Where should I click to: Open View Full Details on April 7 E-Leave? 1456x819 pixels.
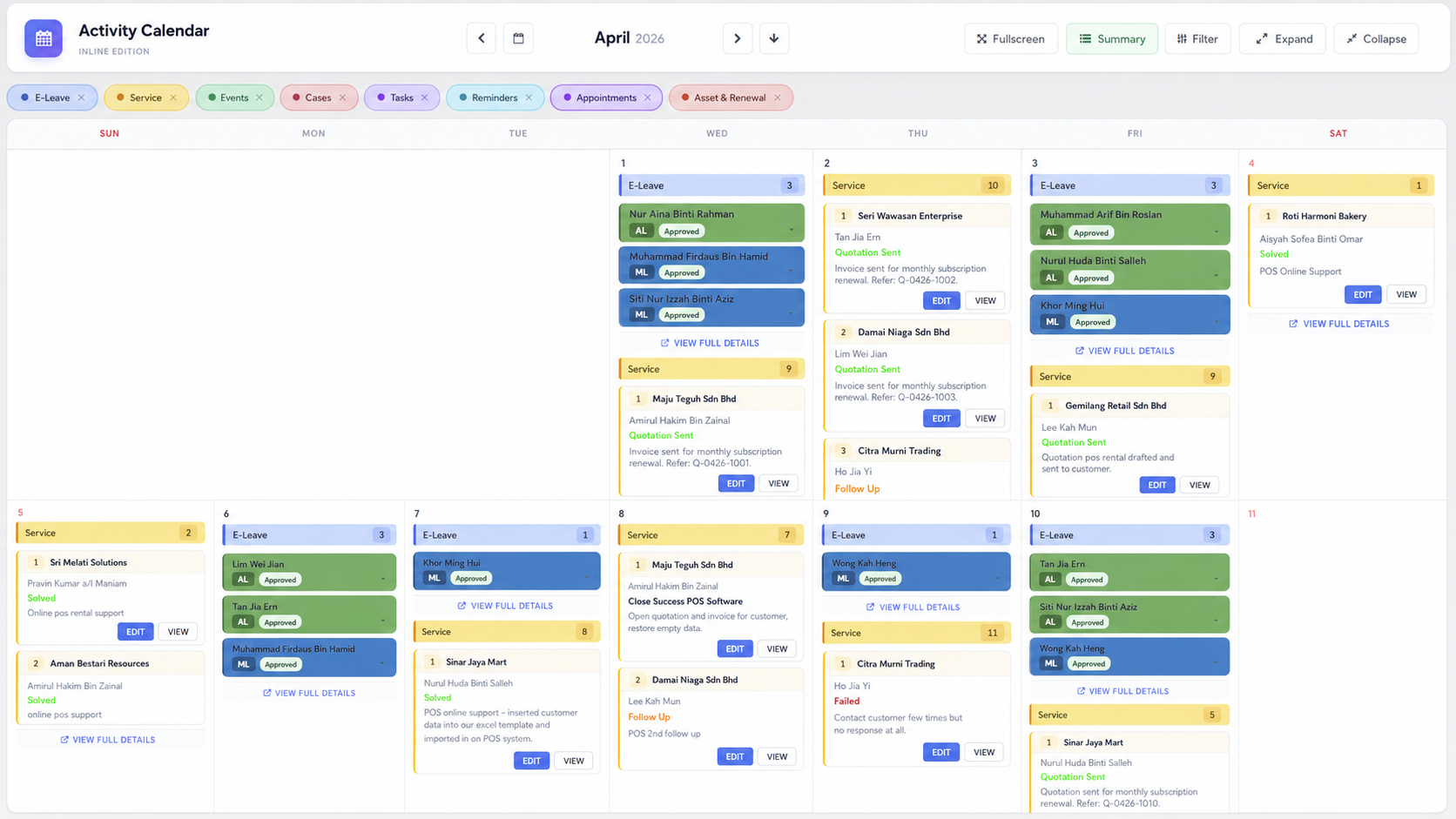point(505,606)
